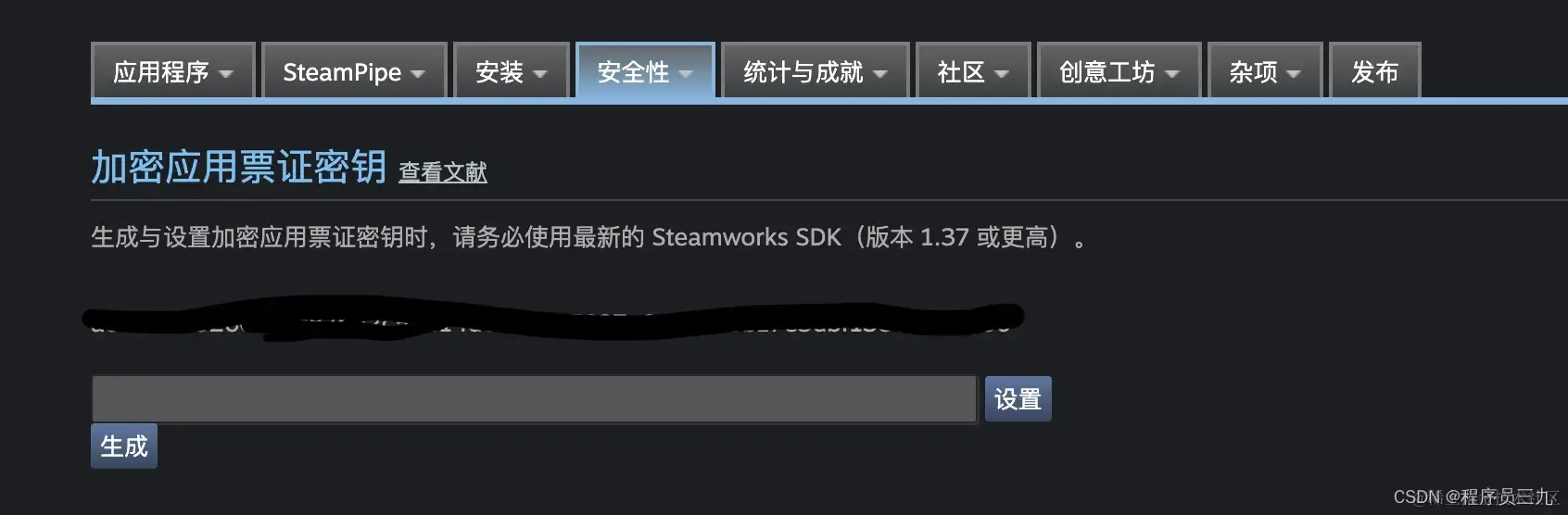Open the 安装 menu tab
This screenshot has width=1568, height=515.
511,70
